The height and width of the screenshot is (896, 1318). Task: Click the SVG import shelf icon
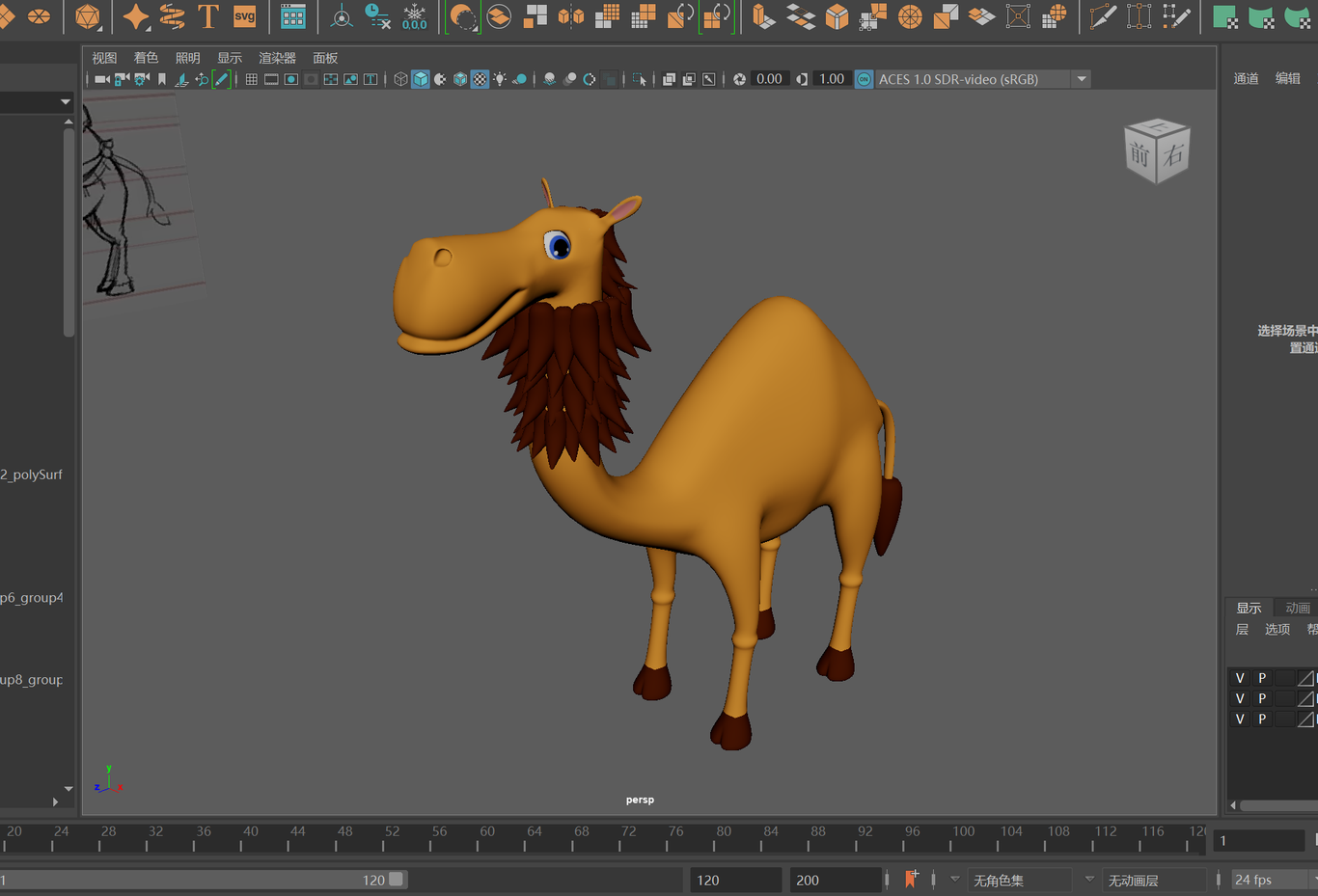(245, 16)
